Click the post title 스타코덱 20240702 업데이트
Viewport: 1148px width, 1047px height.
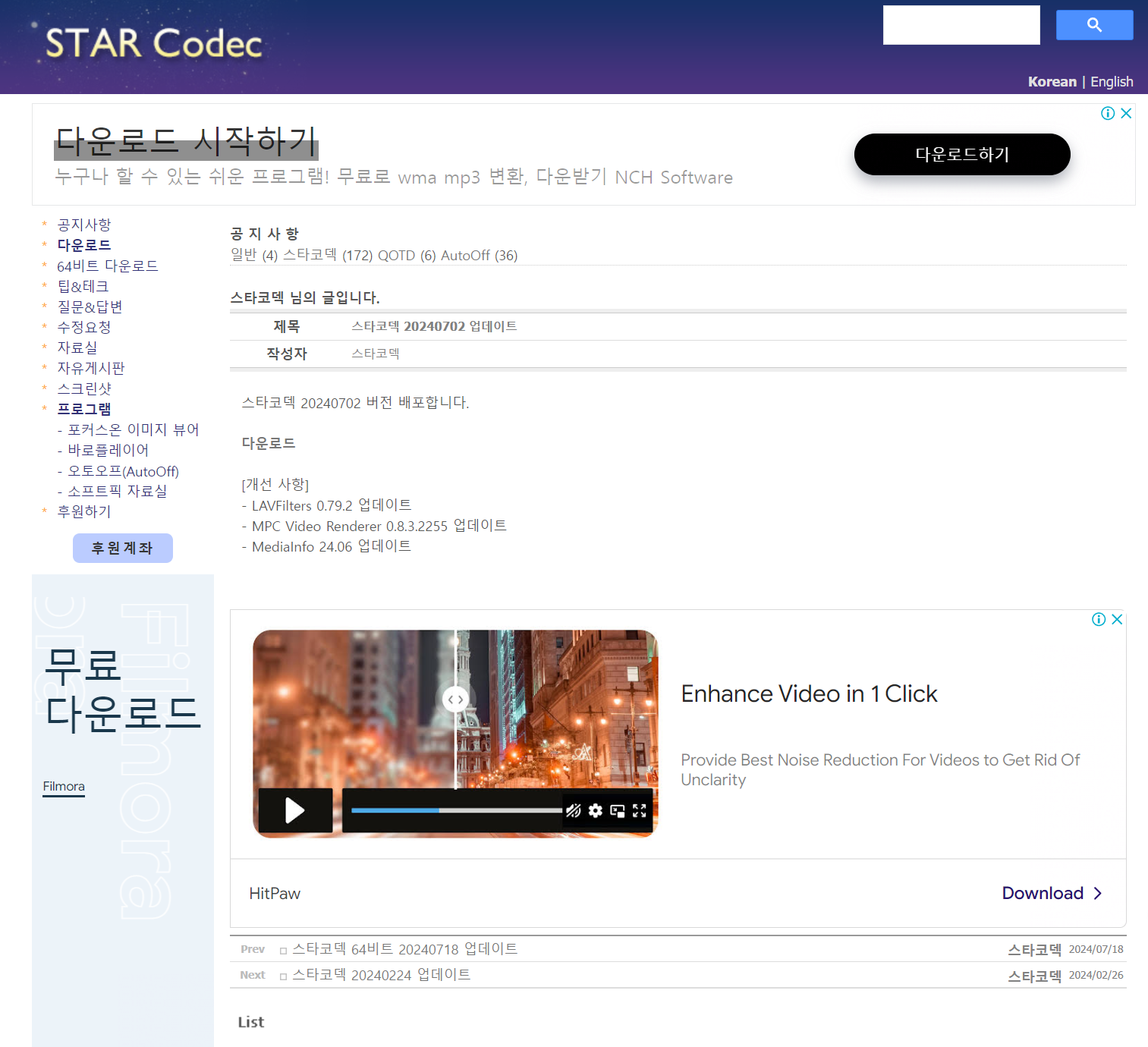pos(434,326)
